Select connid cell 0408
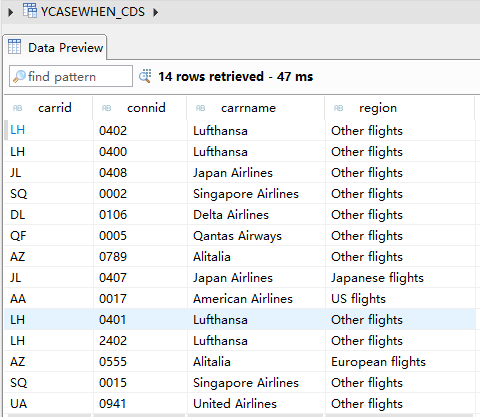The height and width of the screenshot is (417, 480). click(140, 173)
